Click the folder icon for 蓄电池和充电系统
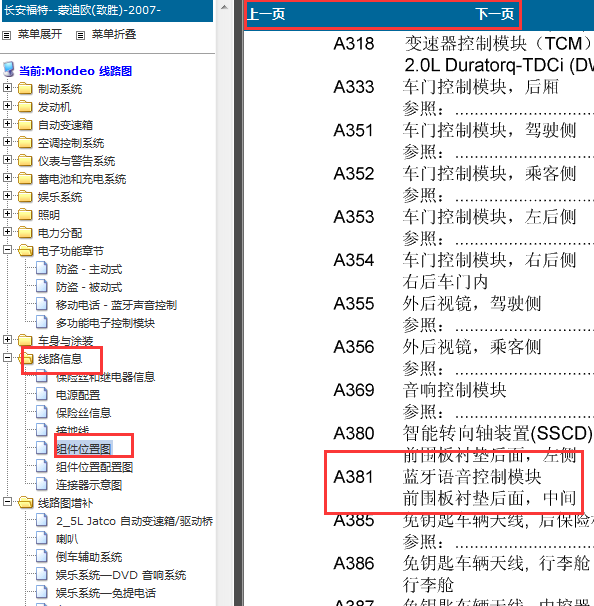 (25, 179)
